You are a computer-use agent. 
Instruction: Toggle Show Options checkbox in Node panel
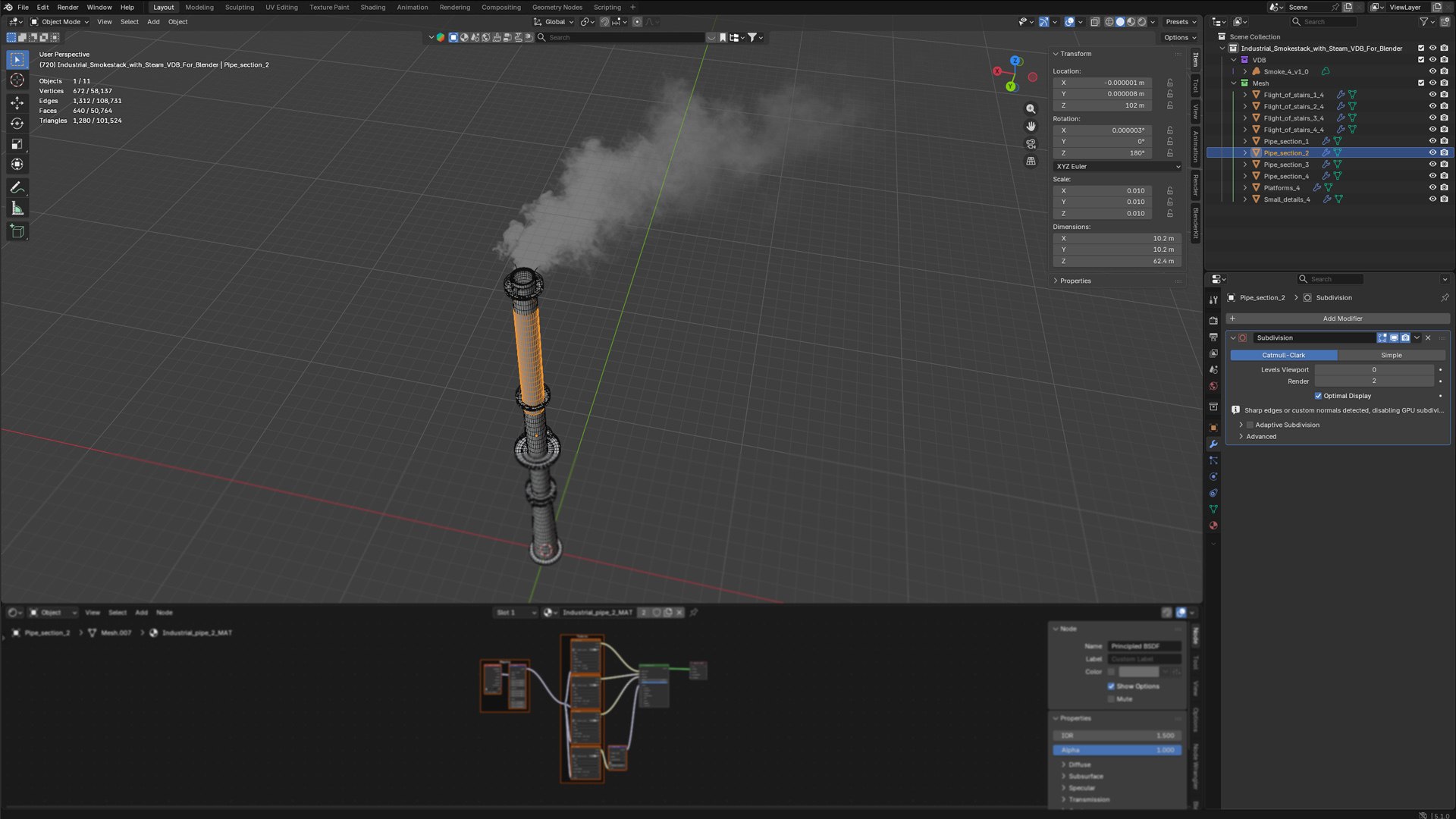click(x=1111, y=686)
